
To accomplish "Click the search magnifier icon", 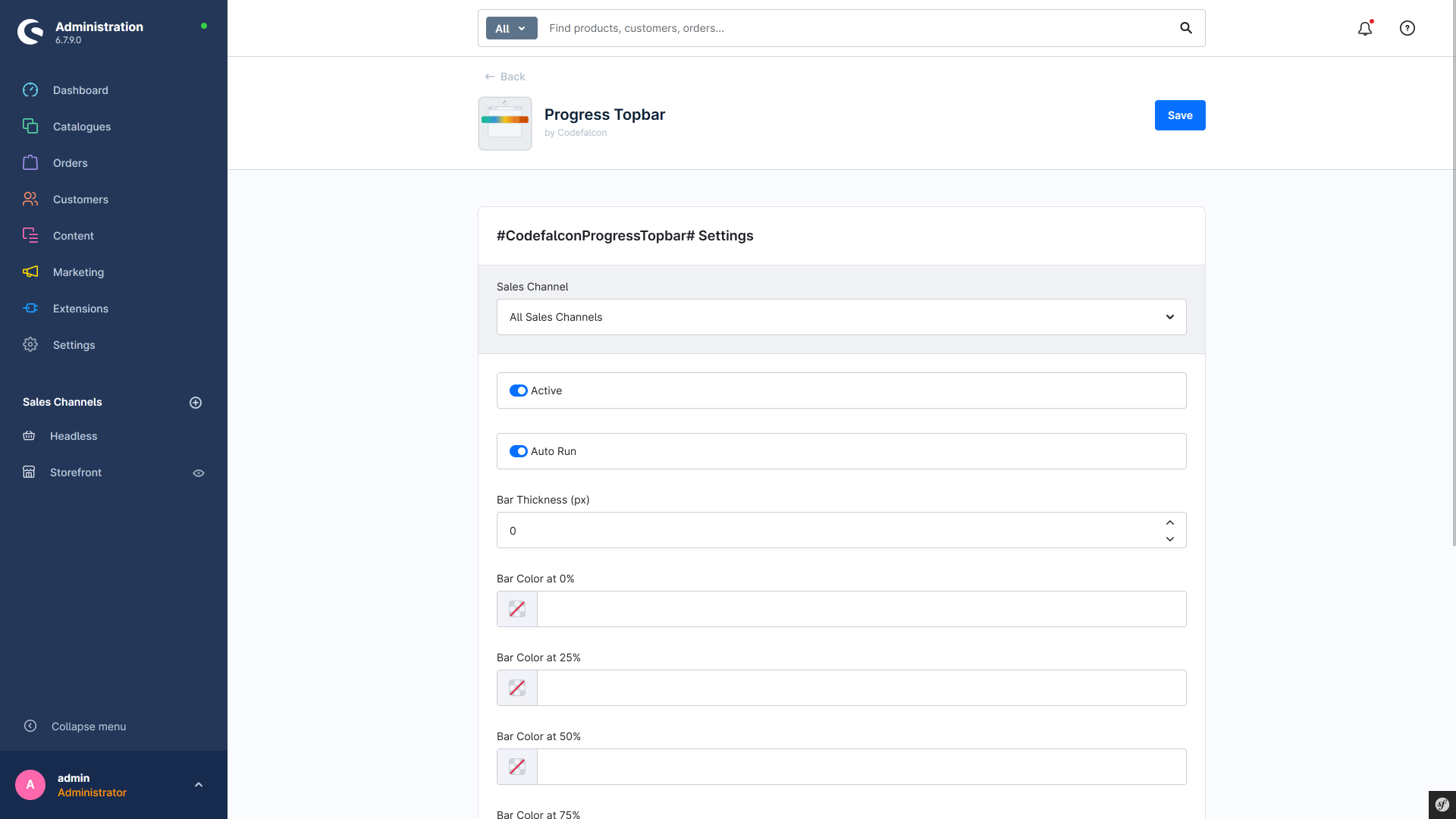I will click(1186, 28).
